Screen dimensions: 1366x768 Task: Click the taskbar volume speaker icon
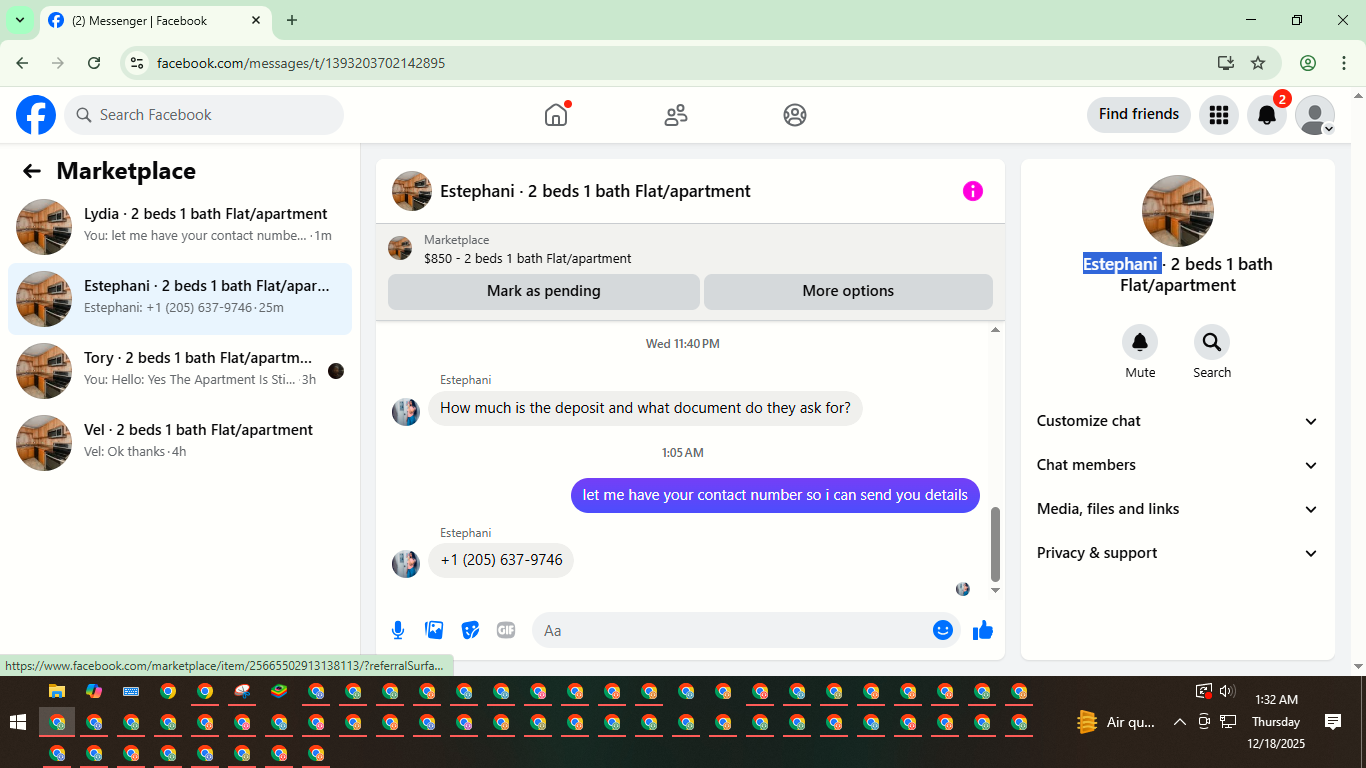[1228, 691]
